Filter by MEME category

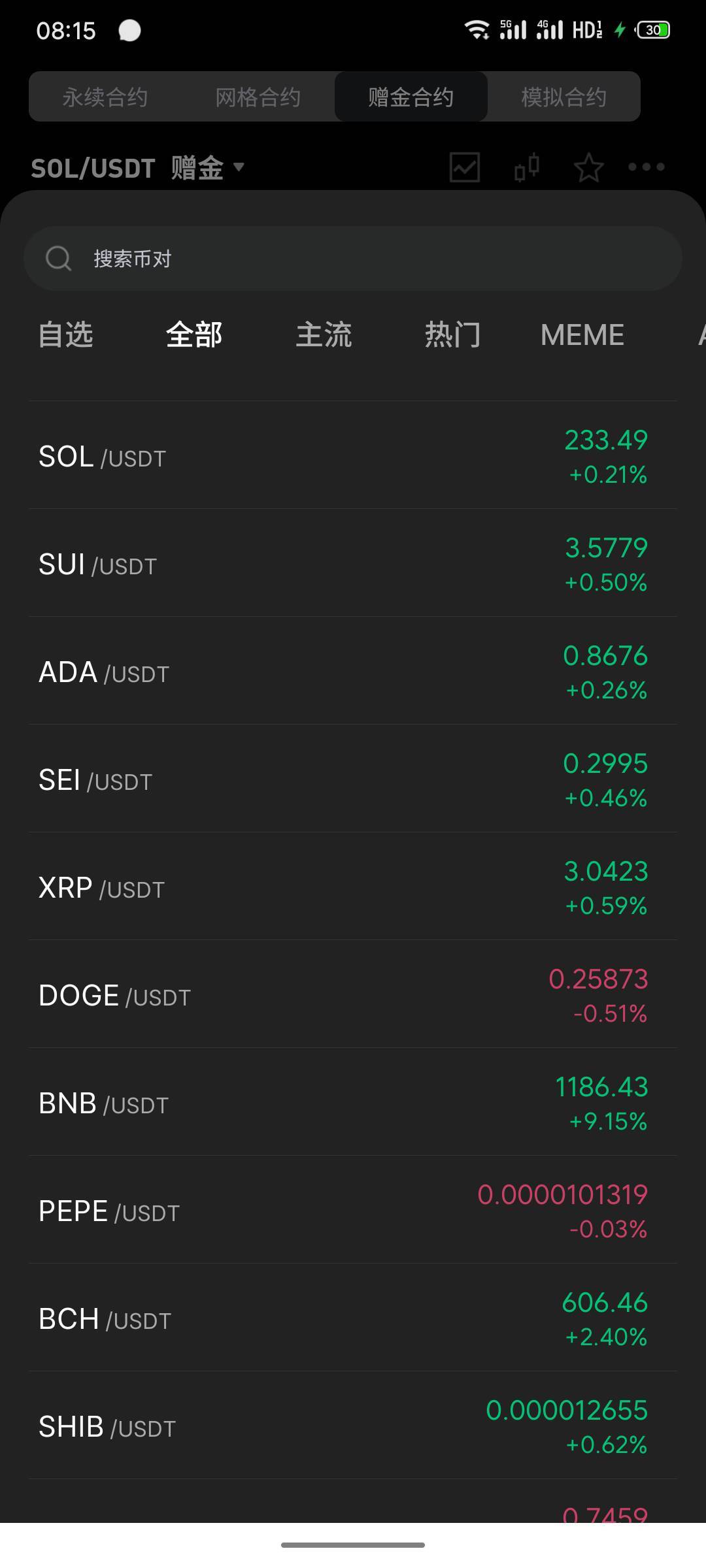tap(582, 335)
